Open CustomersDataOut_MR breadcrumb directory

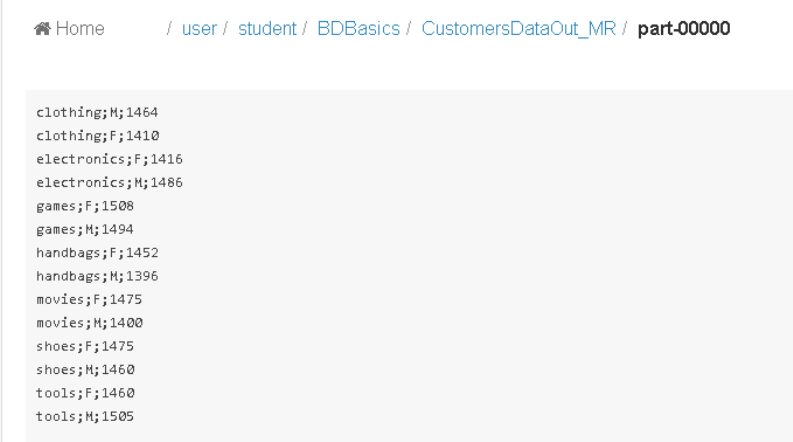(x=518, y=29)
